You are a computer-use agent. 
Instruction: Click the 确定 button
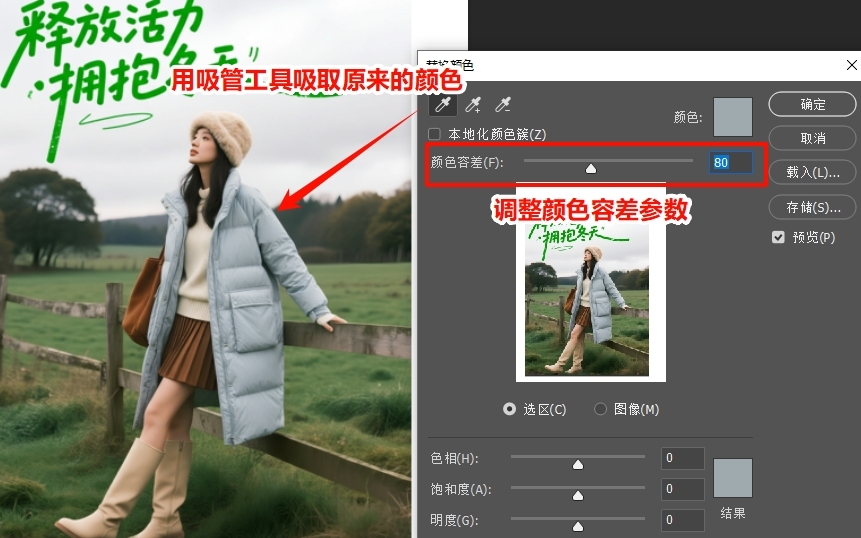click(x=812, y=104)
